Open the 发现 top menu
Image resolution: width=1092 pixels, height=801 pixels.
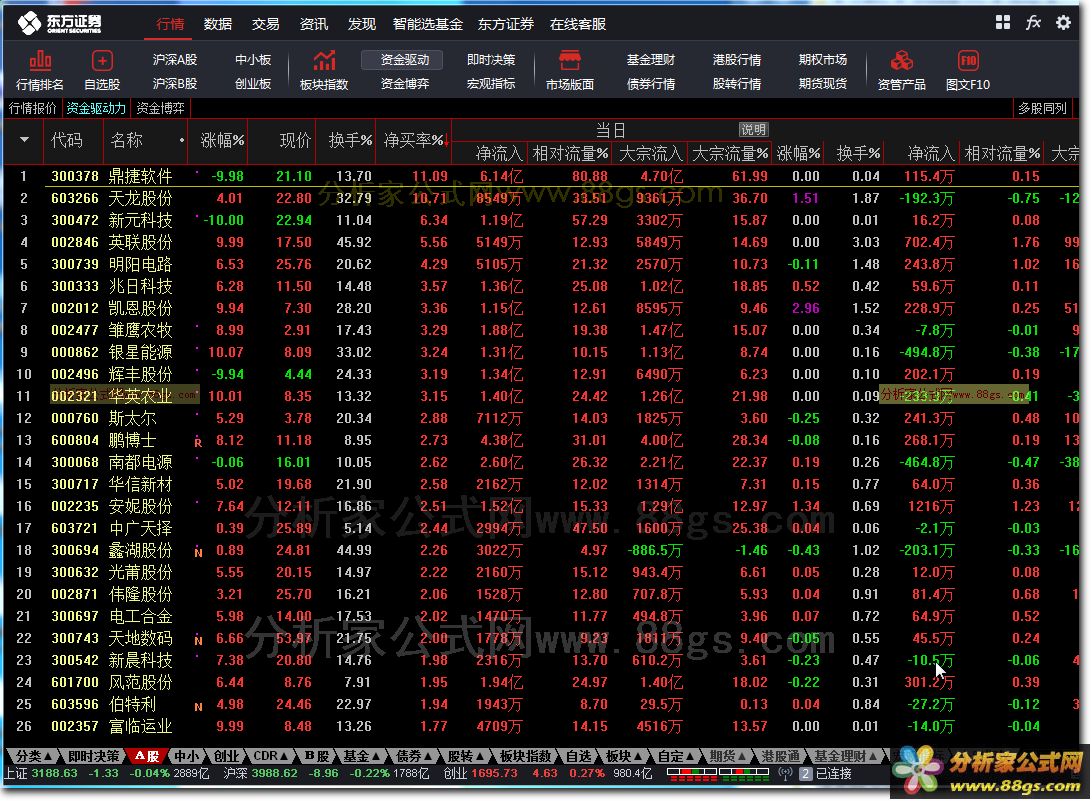click(361, 24)
